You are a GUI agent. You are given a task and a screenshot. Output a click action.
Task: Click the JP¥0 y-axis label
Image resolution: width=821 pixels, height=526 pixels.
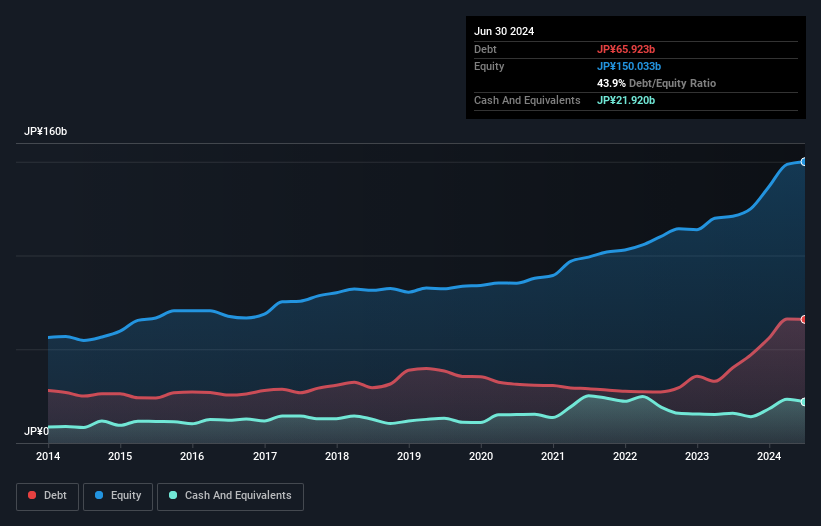pyautogui.click(x=36, y=432)
